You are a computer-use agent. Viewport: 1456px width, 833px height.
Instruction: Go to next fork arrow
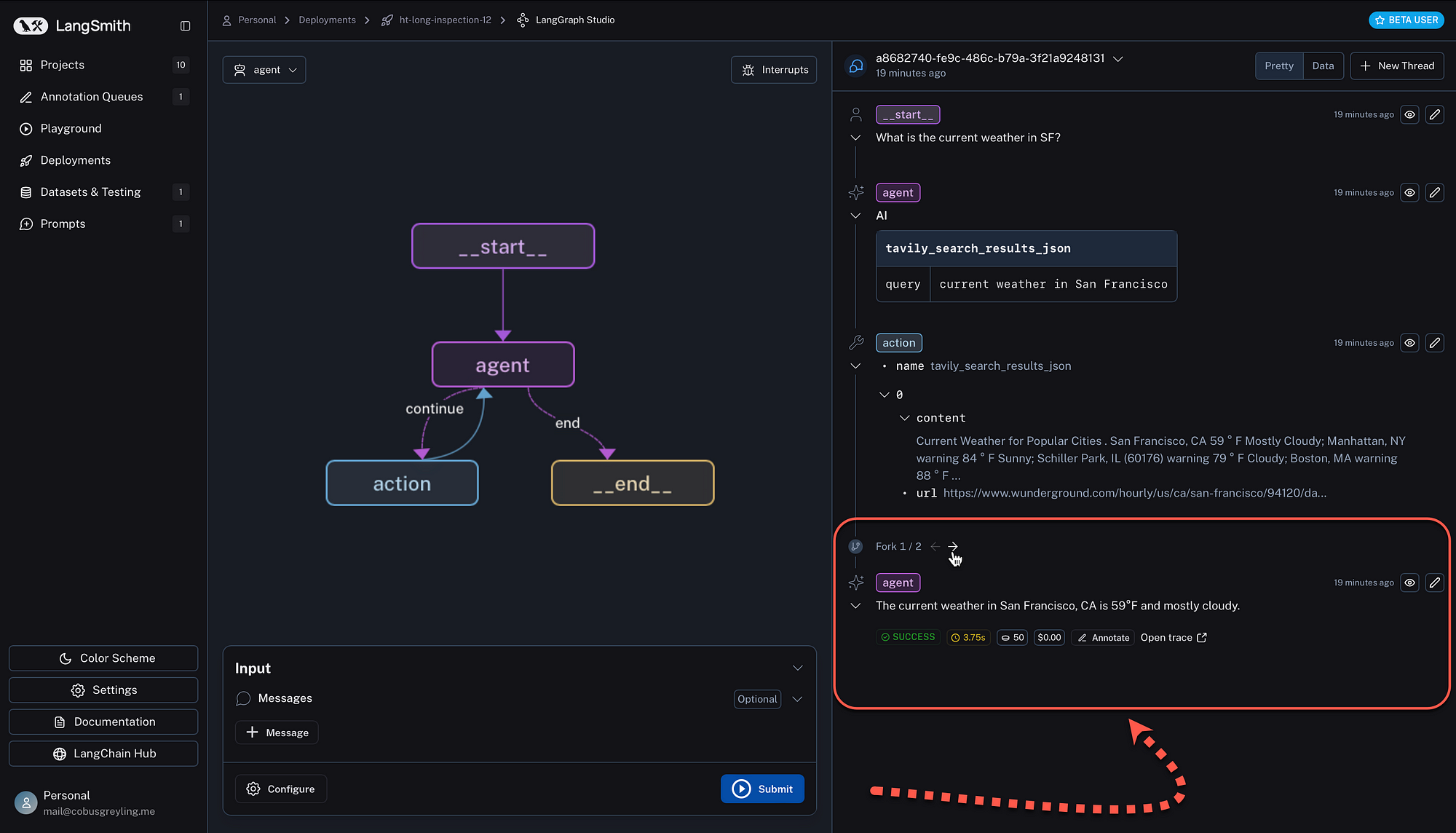[x=953, y=546]
